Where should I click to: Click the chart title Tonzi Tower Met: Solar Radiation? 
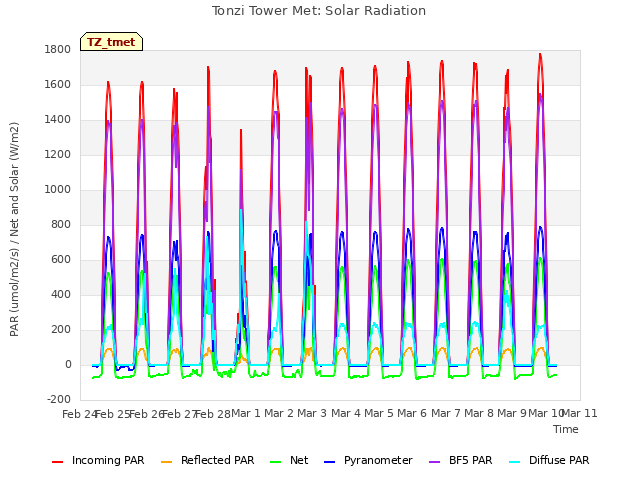pos(319,11)
